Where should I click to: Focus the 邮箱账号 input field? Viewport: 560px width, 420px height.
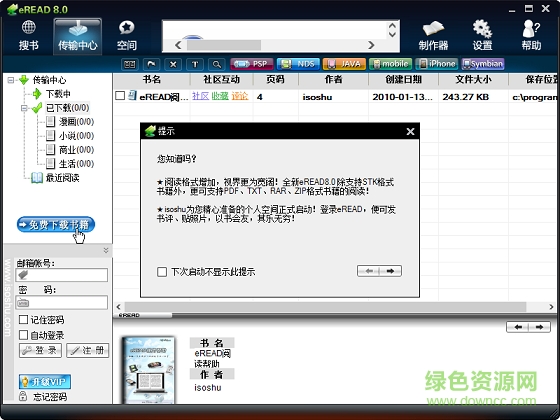click(x=61, y=275)
